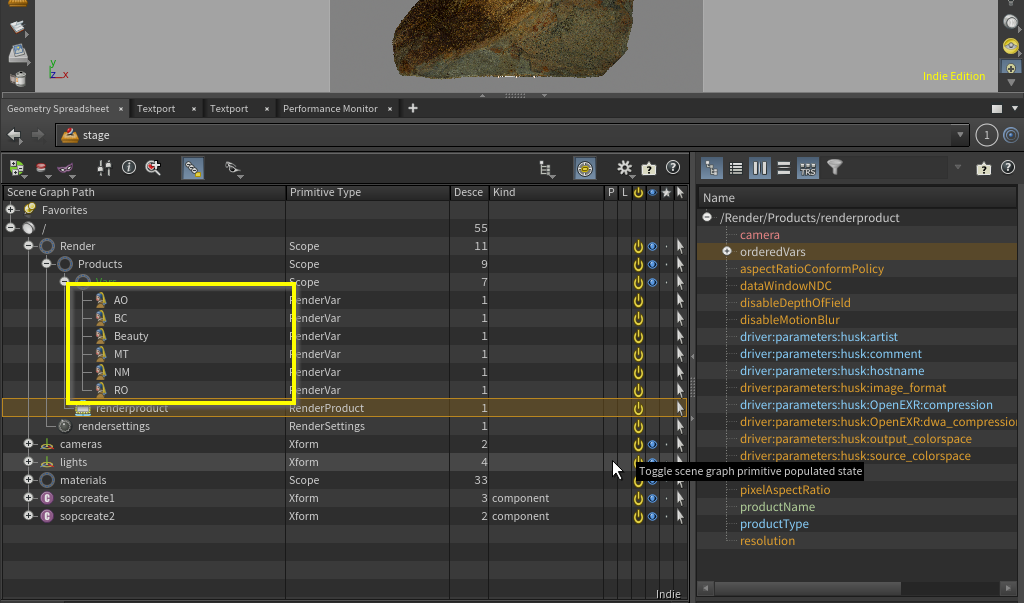Switch to Performance Monitor tab
The height and width of the screenshot is (603, 1024).
click(330, 108)
